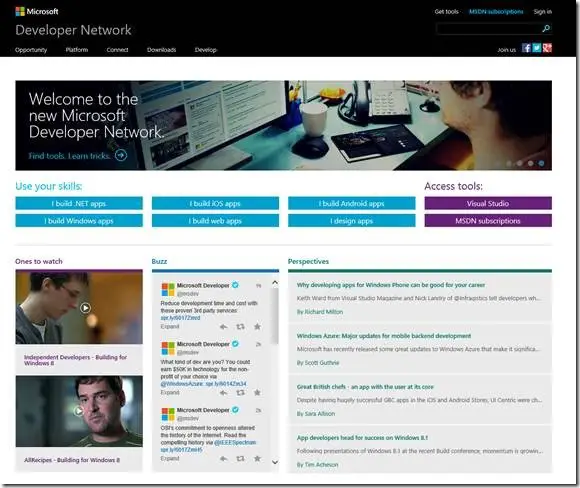Open MSDN subscriptions in the top header
This screenshot has width=580, height=488.
point(496,11)
